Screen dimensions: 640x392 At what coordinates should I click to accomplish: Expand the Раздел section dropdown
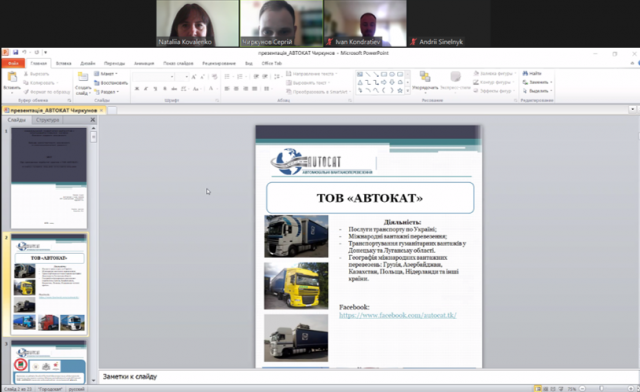click(x=107, y=92)
